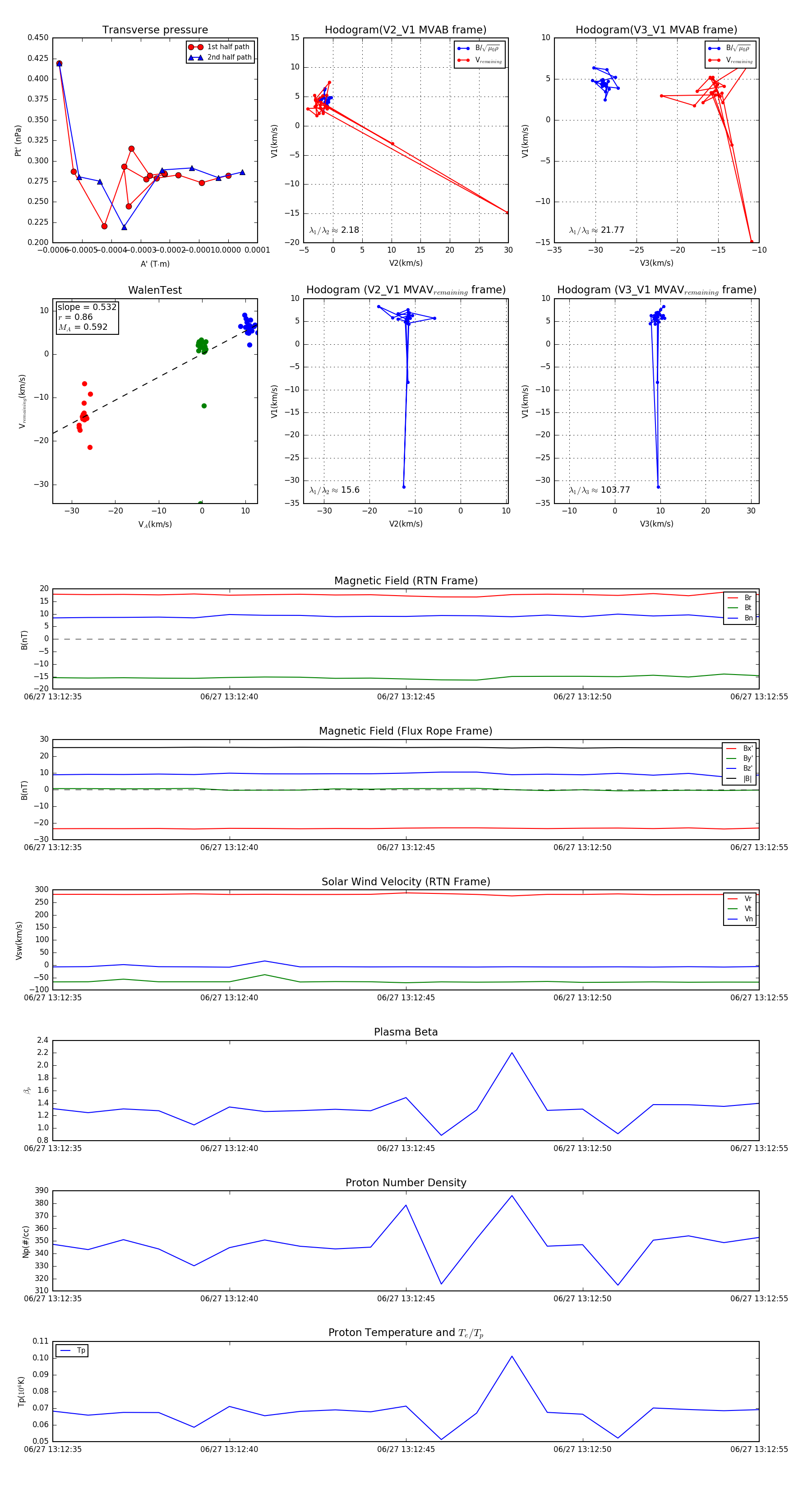Click the λ1/λ2 ≈ 15.6 annotation
The width and height of the screenshot is (812, 1489).
click(x=334, y=490)
